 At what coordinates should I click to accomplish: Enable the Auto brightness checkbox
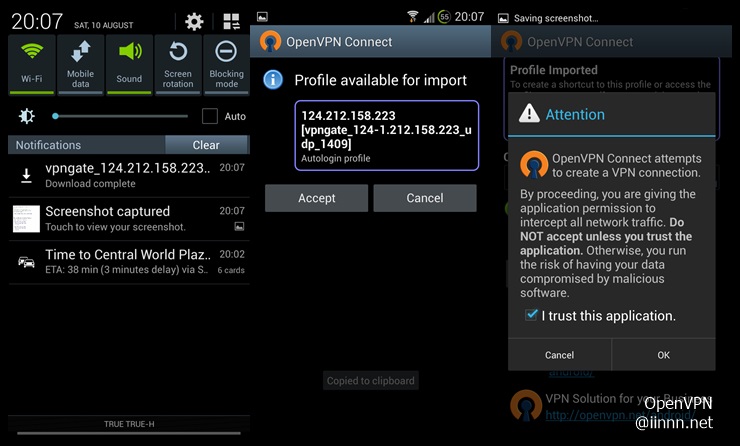[210, 116]
